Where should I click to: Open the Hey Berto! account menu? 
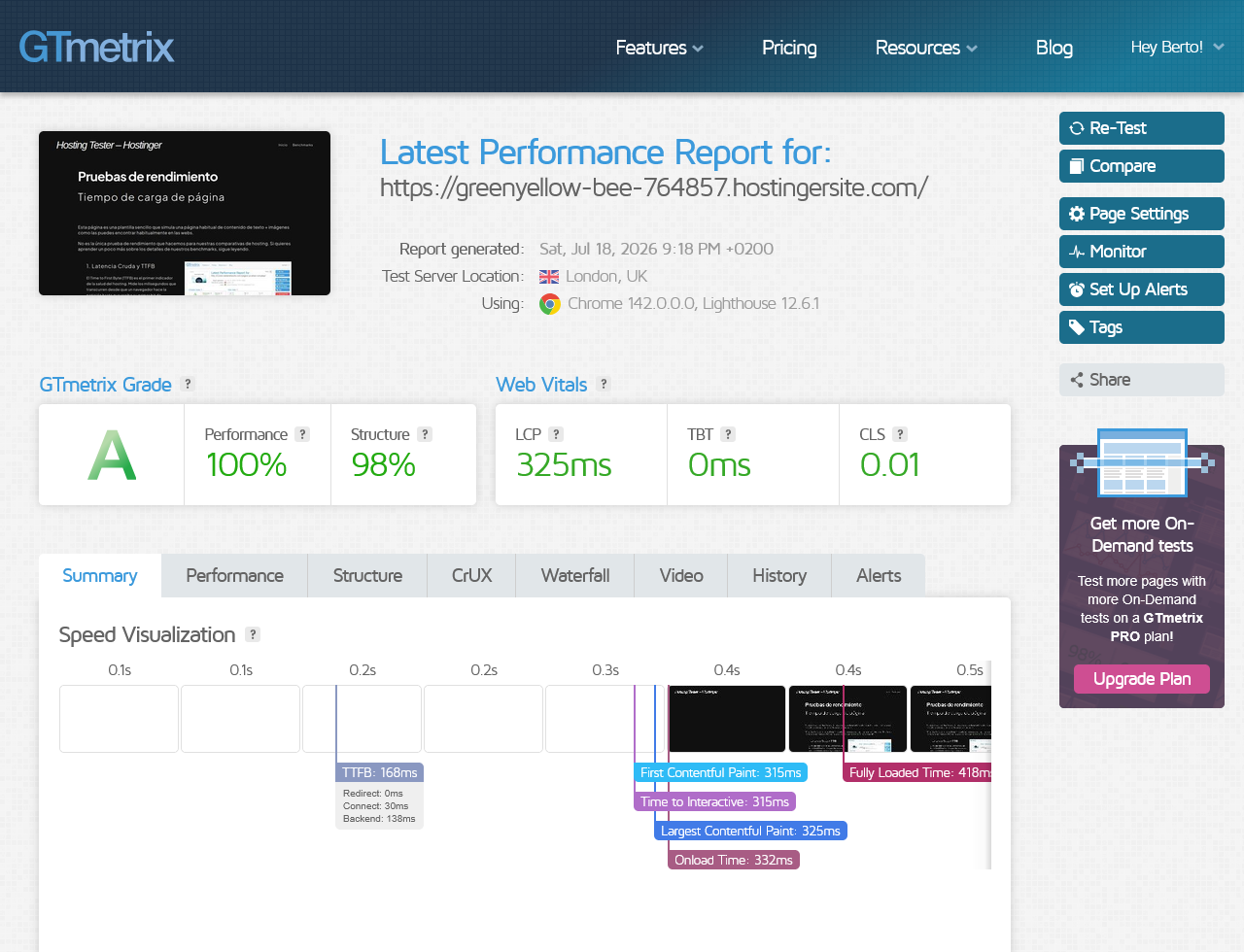pyautogui.click(x=1177, y=47)
